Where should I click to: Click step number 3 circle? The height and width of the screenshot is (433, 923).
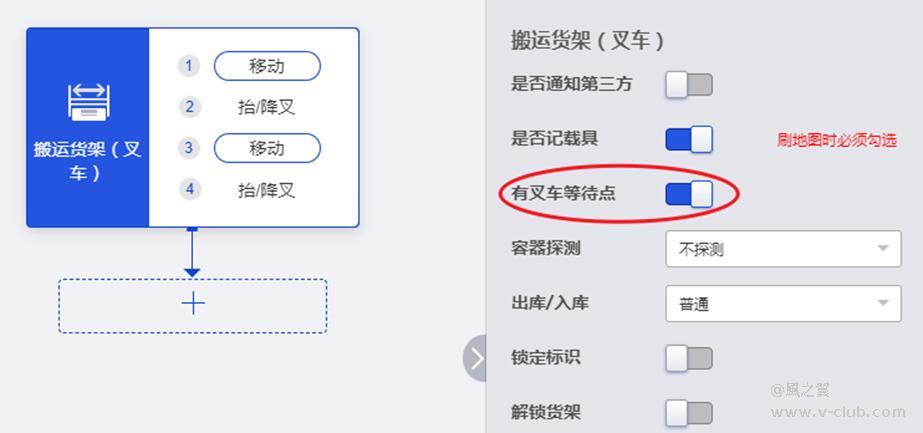189,148
